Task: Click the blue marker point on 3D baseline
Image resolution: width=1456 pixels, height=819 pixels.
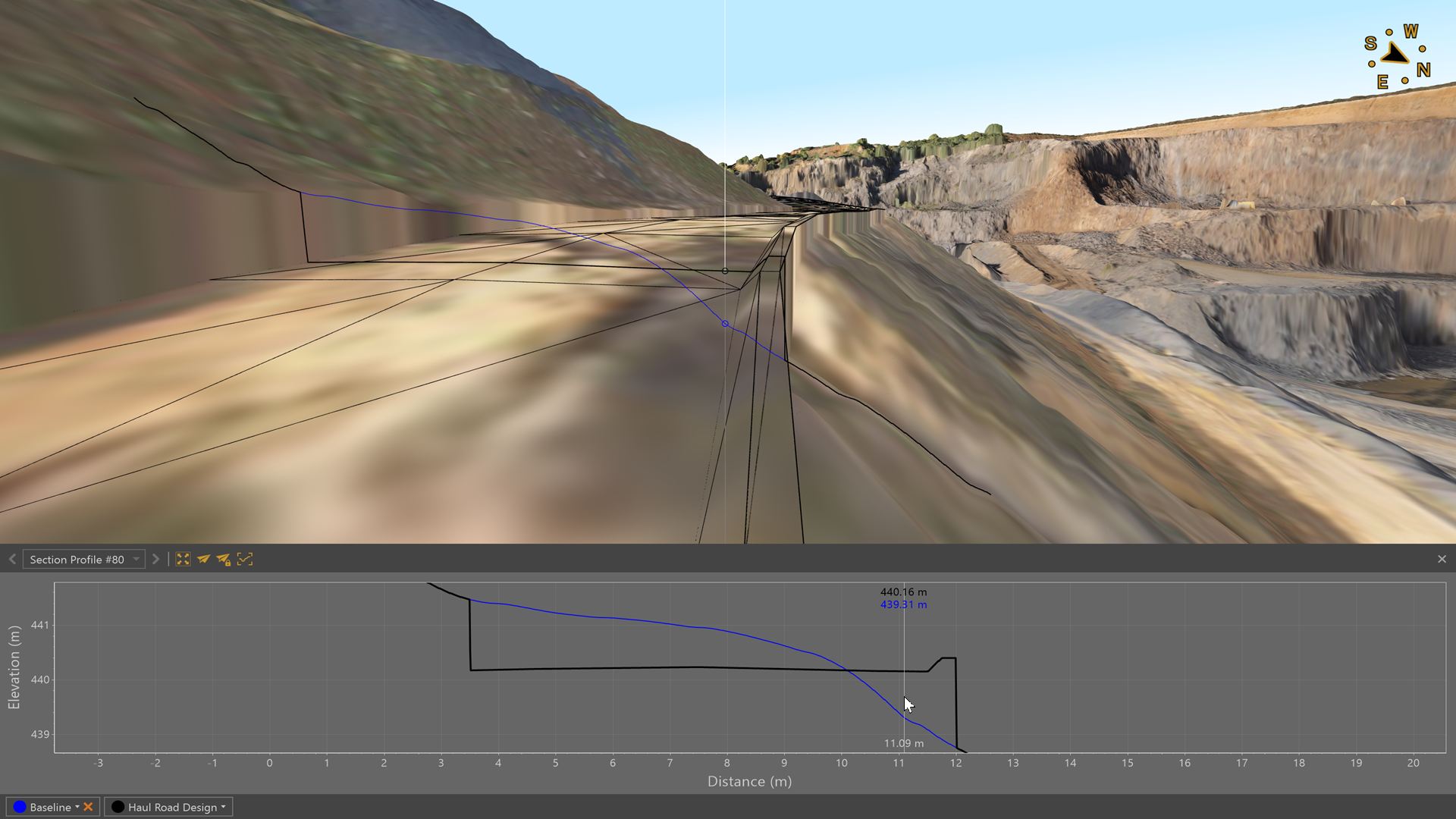Action: point(725,324)
